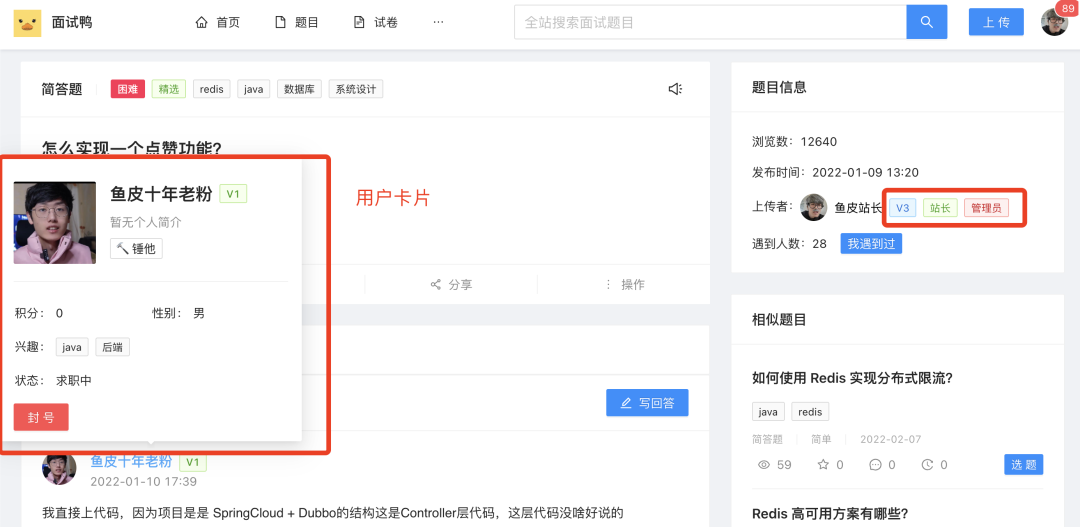Open the user avatar with the 89 badge
Viewport: 1080px width, 527px height.
pyautogui.click(x=1054, y=22)
